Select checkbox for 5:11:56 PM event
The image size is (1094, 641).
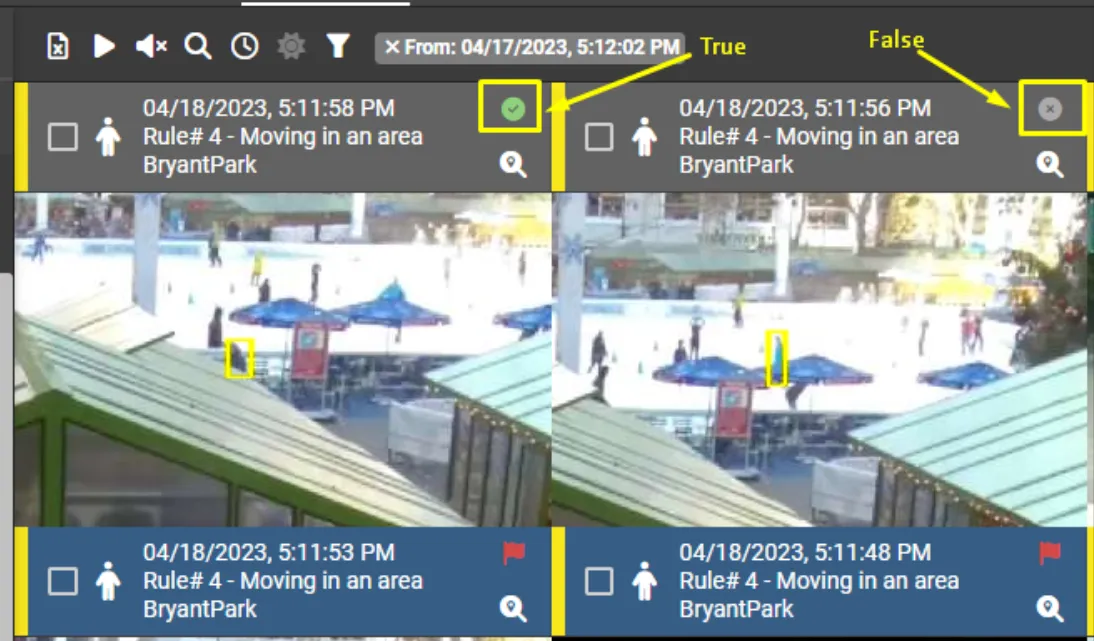(599, 136)
